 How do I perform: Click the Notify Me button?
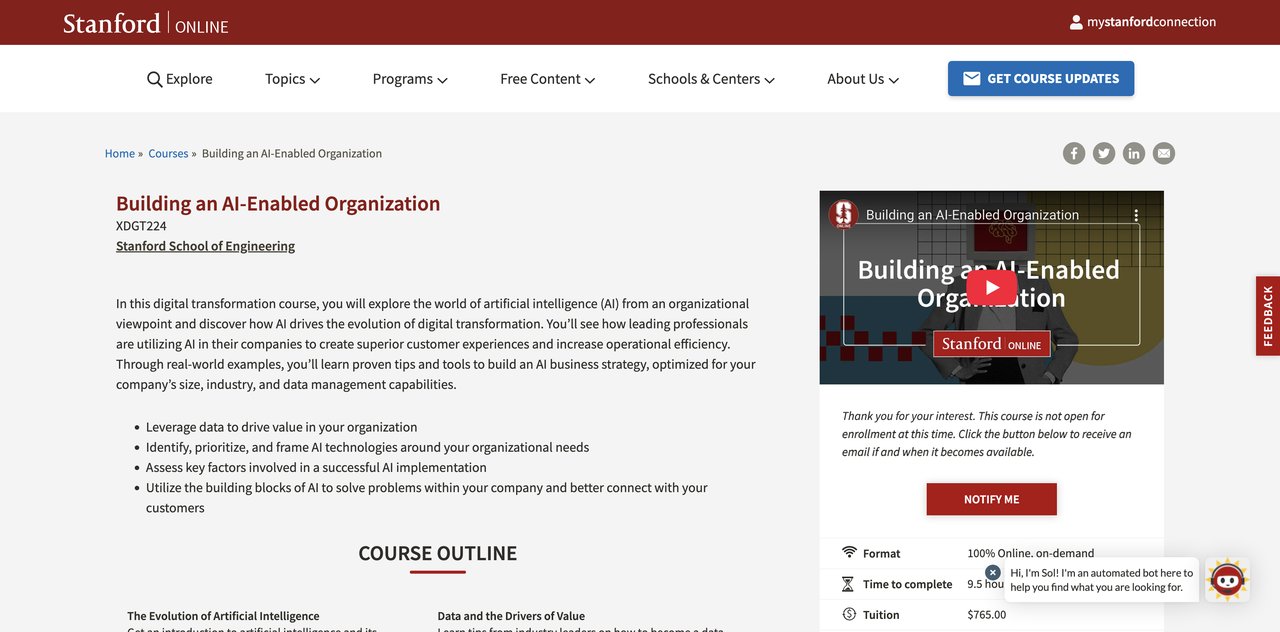(992, 499)
